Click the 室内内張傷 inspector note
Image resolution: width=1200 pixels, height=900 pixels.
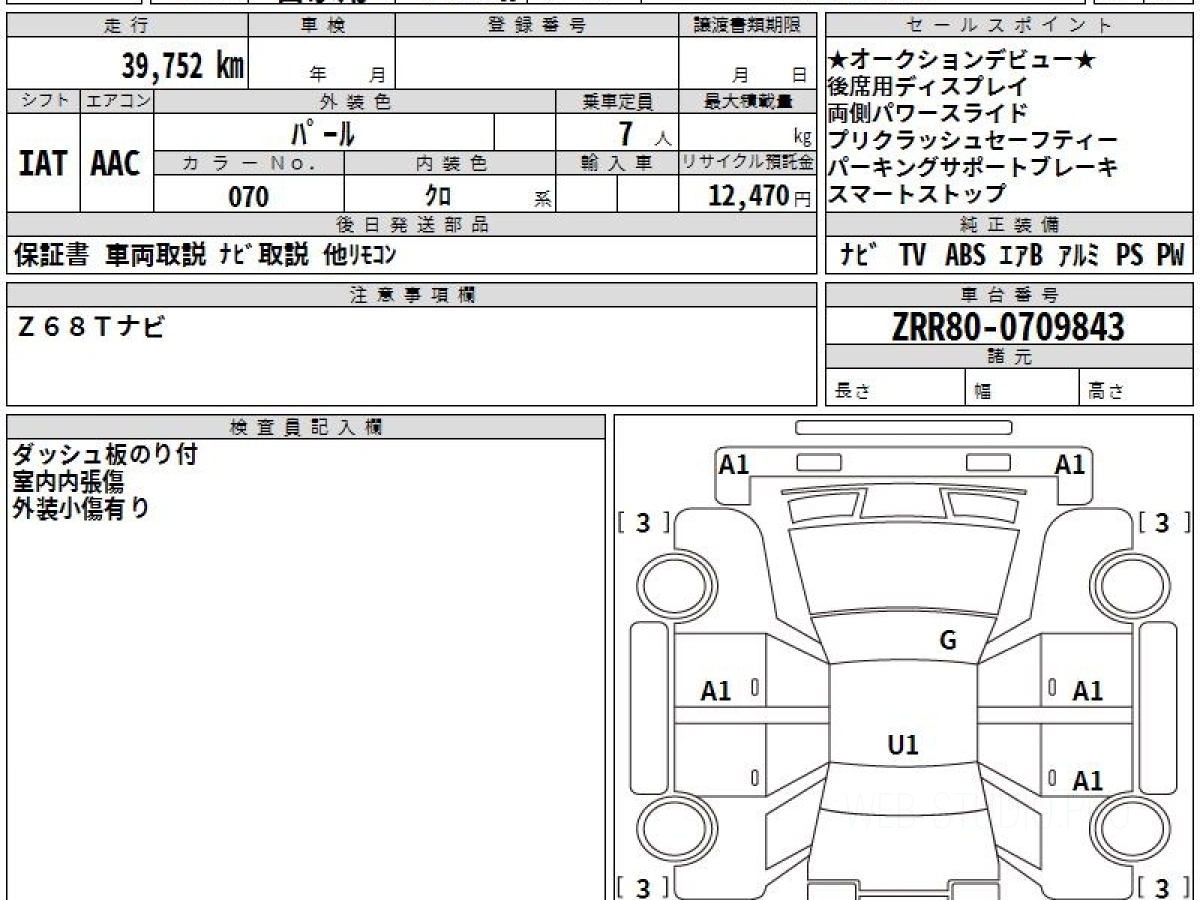68,482
